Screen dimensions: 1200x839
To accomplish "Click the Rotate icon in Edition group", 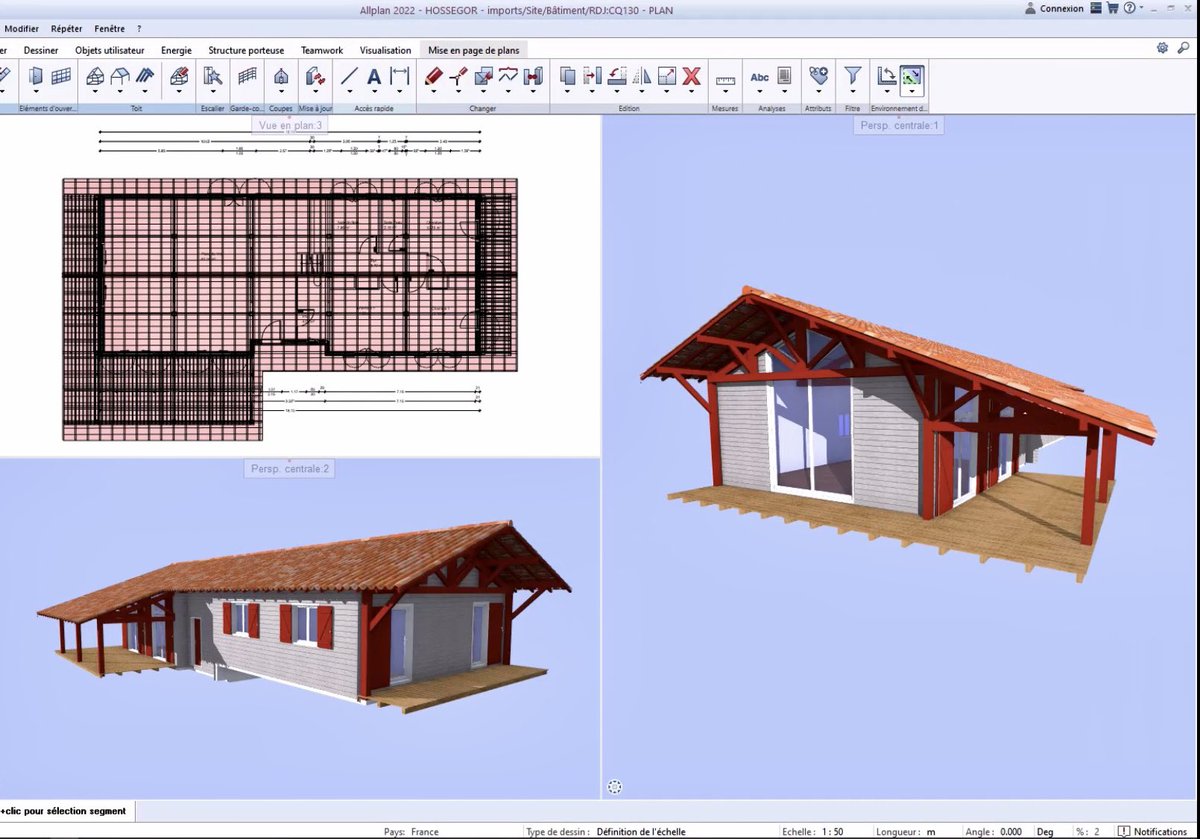I will tap(617, 76).
